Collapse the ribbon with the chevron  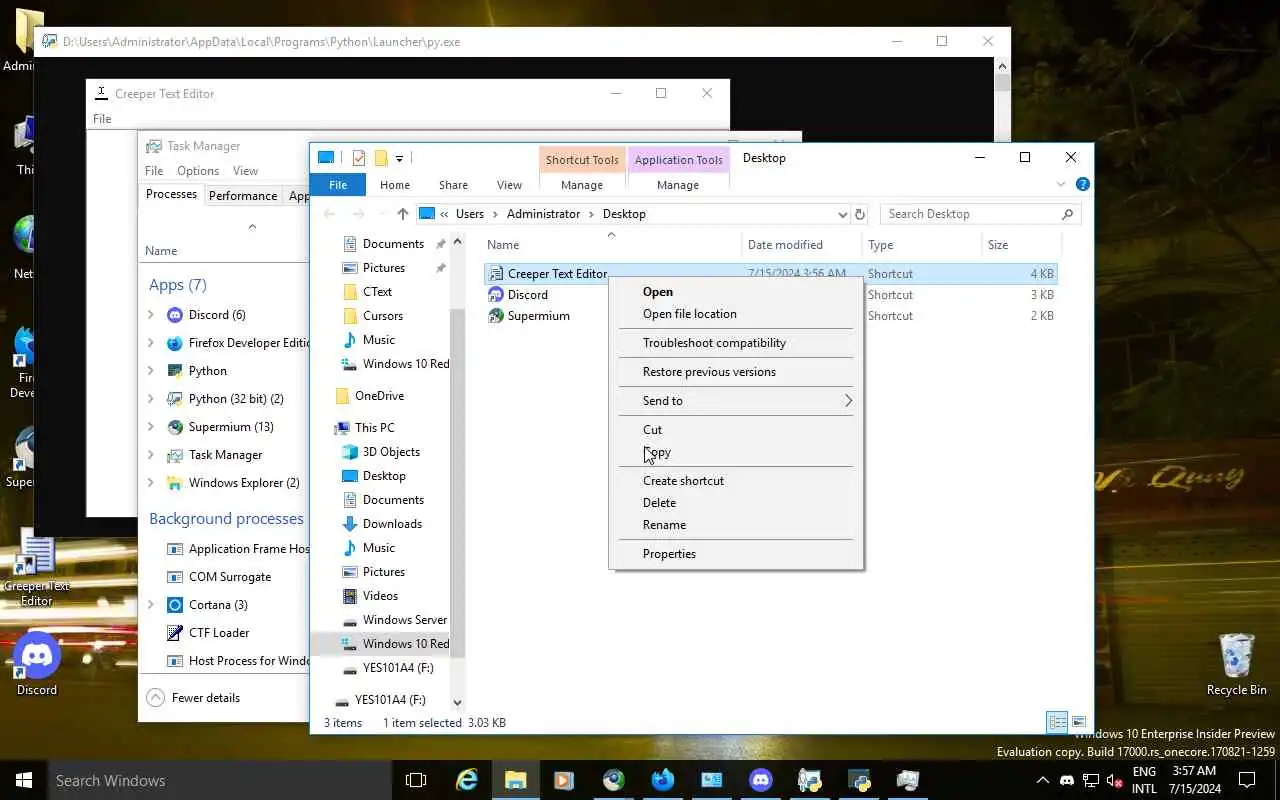[x=1062, y=185]
